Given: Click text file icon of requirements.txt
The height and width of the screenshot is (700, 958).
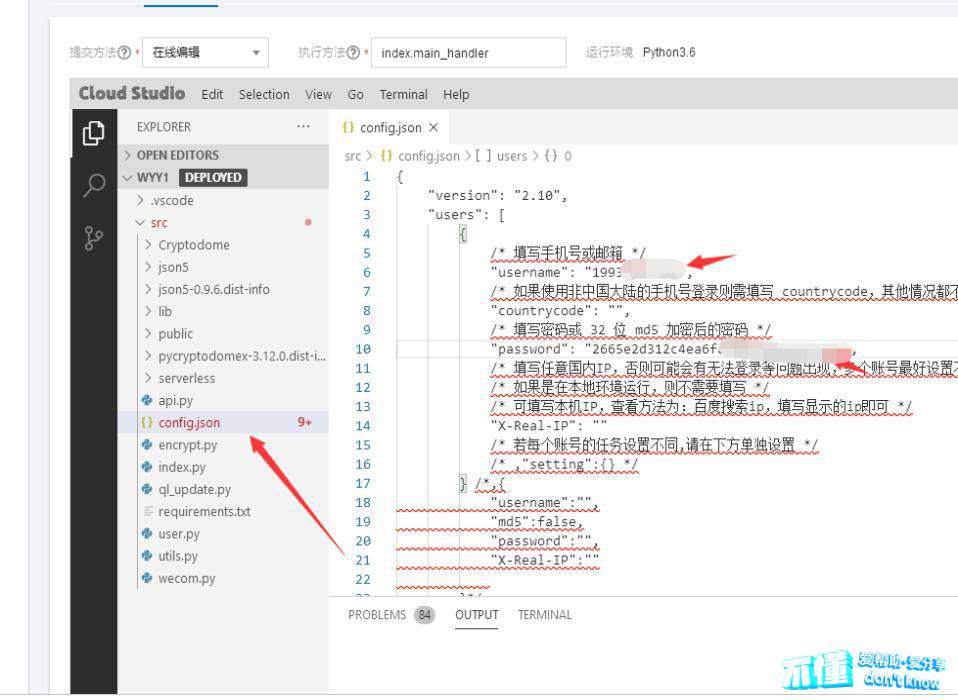Looking at the screenshot, I should 147,511.
